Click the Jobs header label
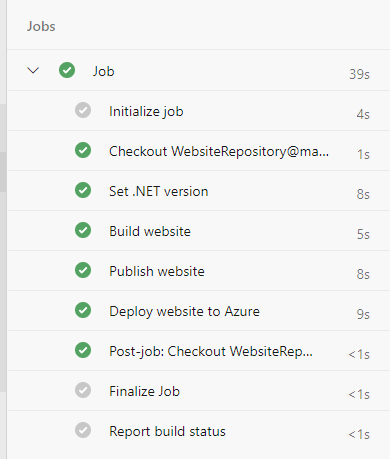 (41, 26)
